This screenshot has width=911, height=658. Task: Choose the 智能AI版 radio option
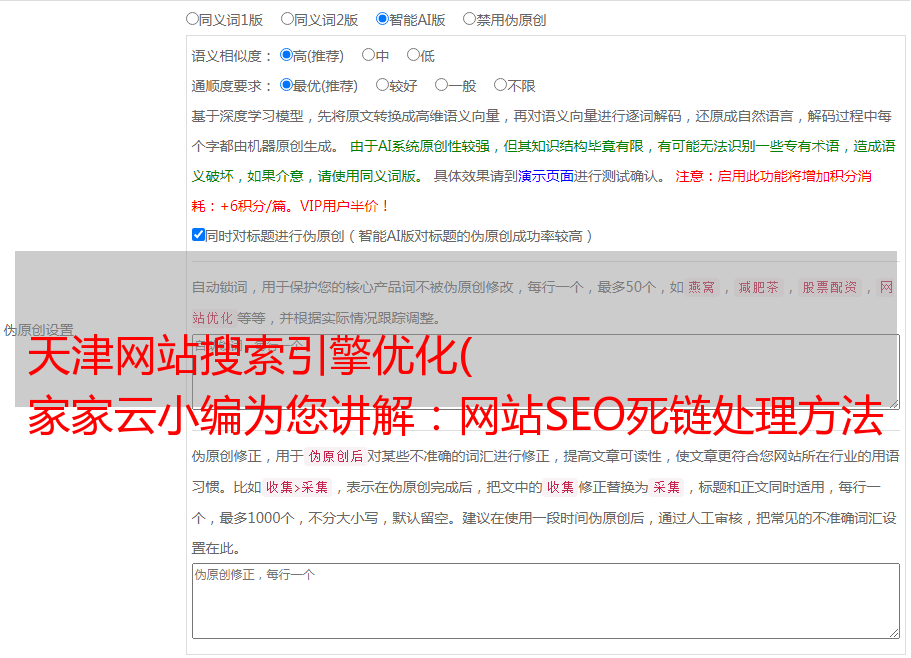click(x=382, y=19)
